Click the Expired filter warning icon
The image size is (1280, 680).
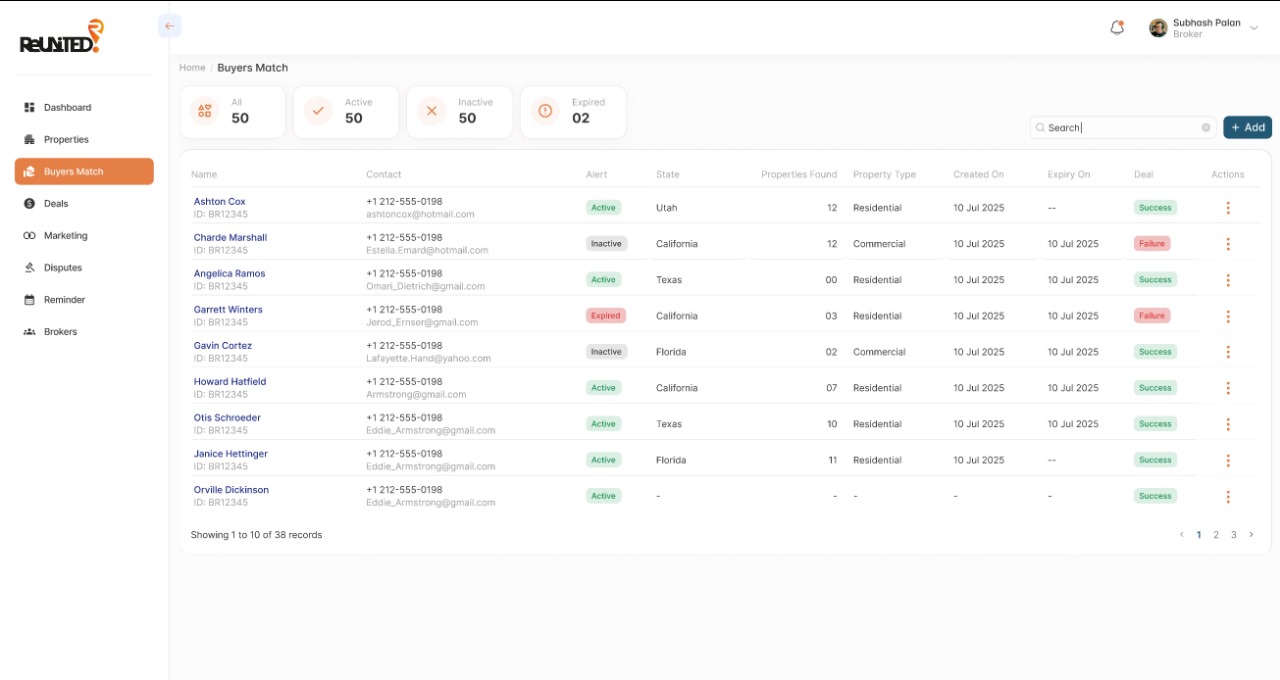[545, 111]
